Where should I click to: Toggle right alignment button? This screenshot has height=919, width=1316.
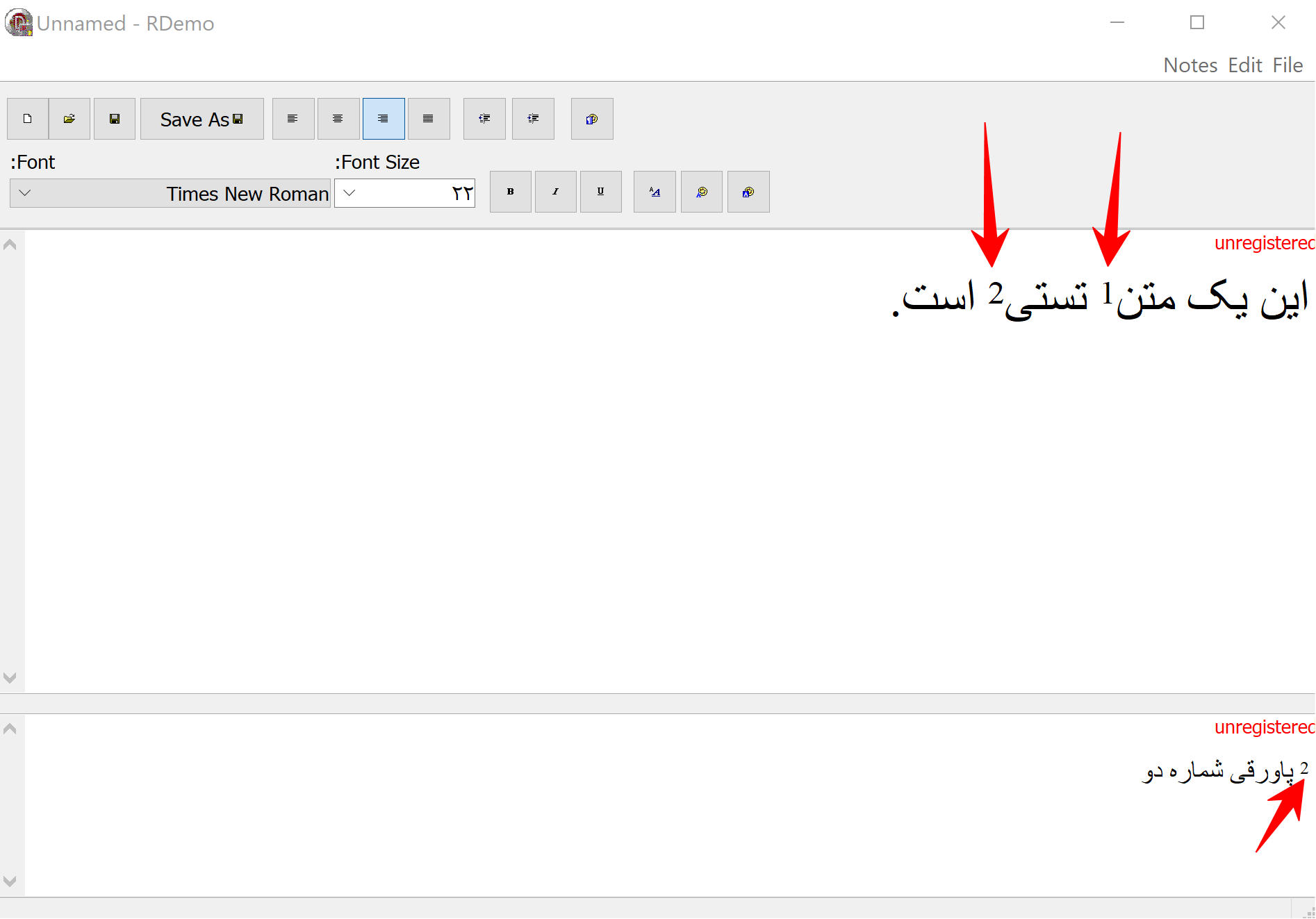[384, 119]
